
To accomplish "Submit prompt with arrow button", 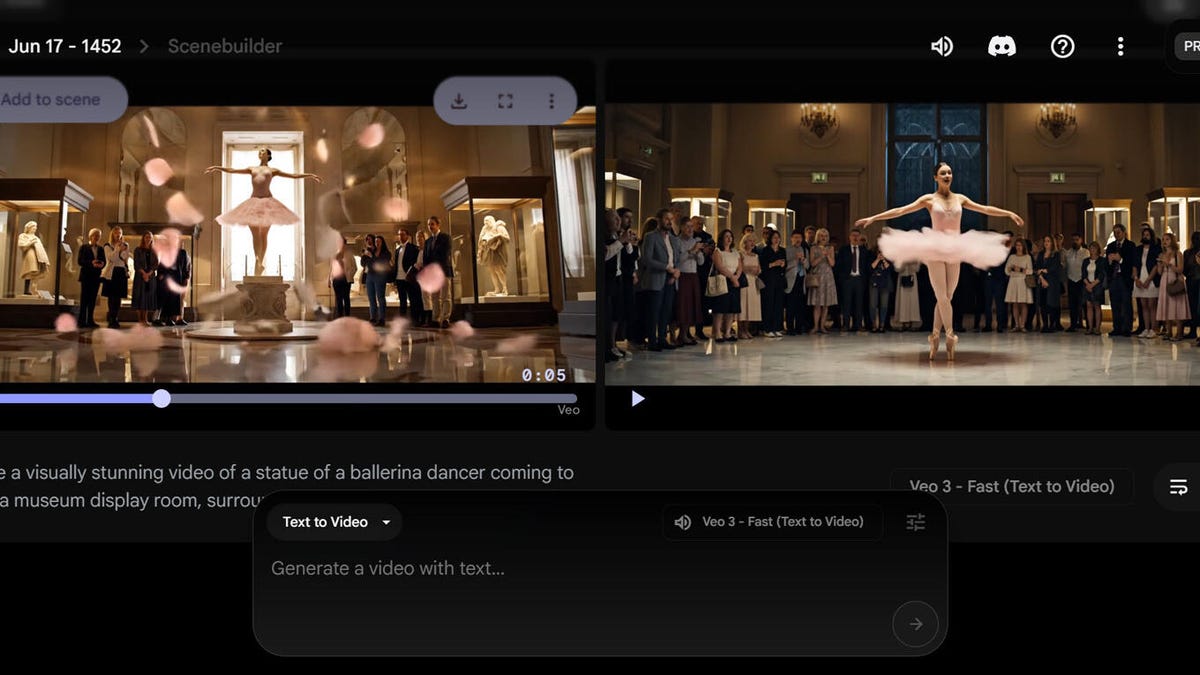I will [915, 624].
